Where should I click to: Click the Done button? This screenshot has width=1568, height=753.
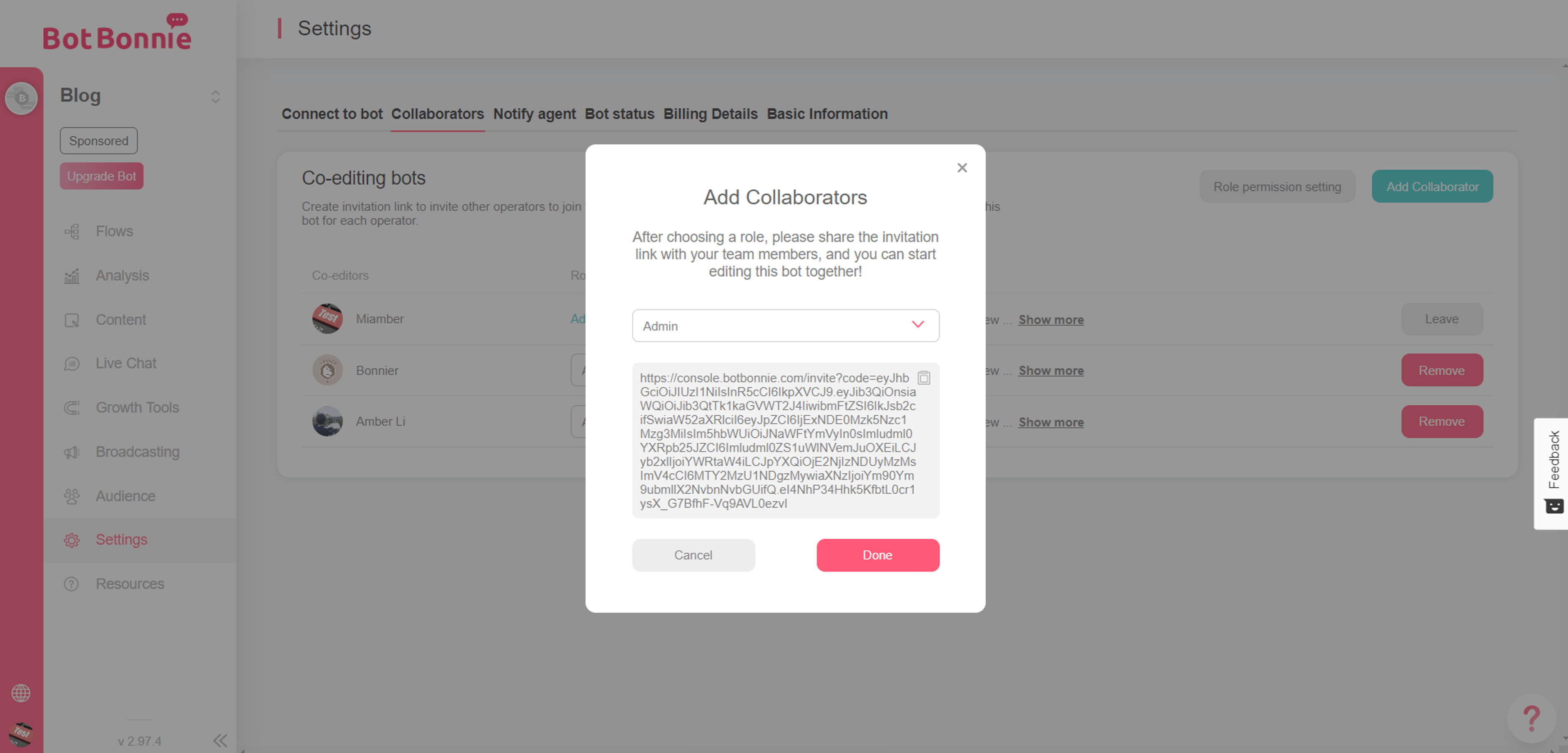pyautogui.click(x=878, y=555)
